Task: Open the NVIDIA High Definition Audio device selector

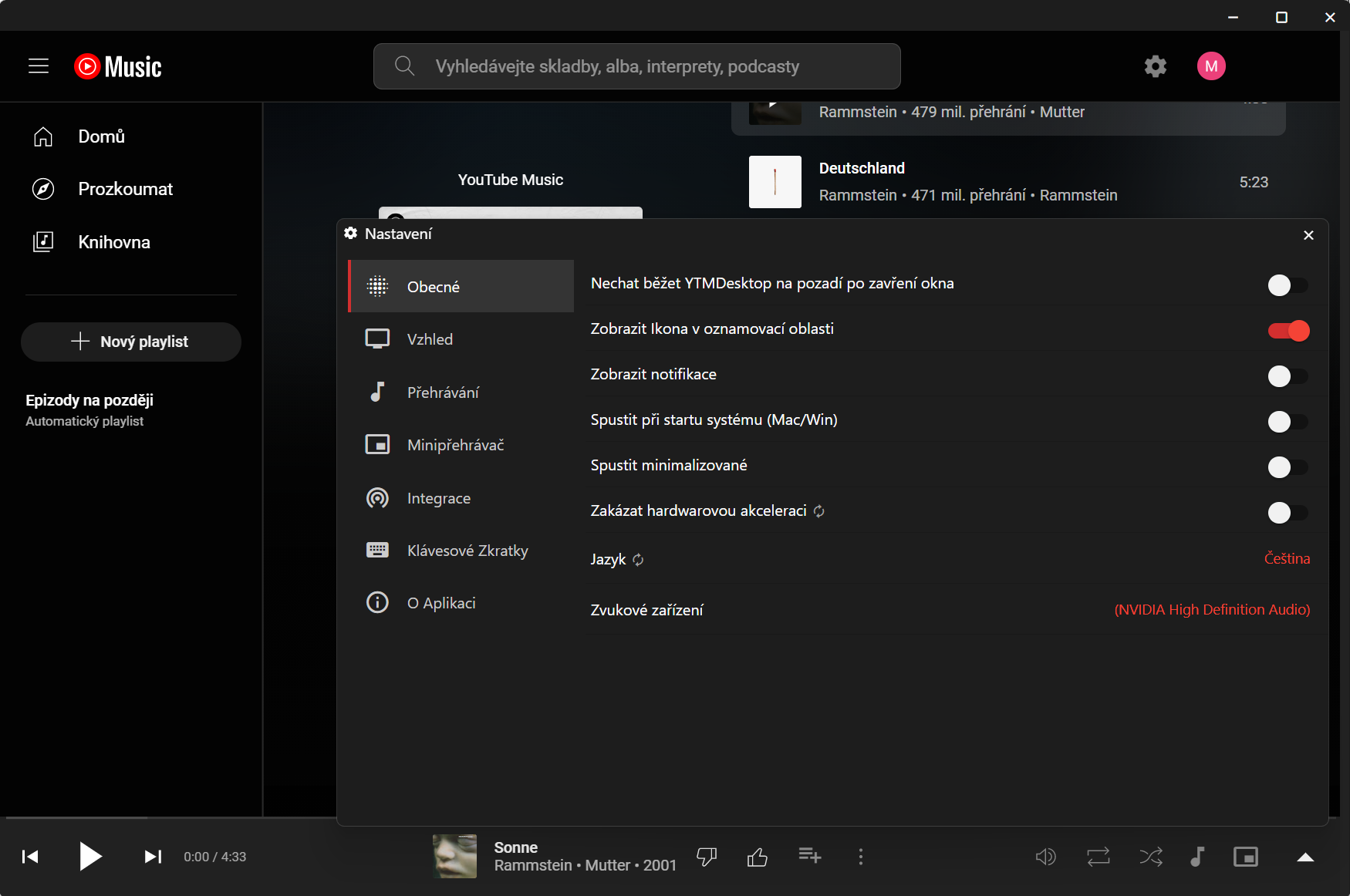Action: tap(1211, 610)
